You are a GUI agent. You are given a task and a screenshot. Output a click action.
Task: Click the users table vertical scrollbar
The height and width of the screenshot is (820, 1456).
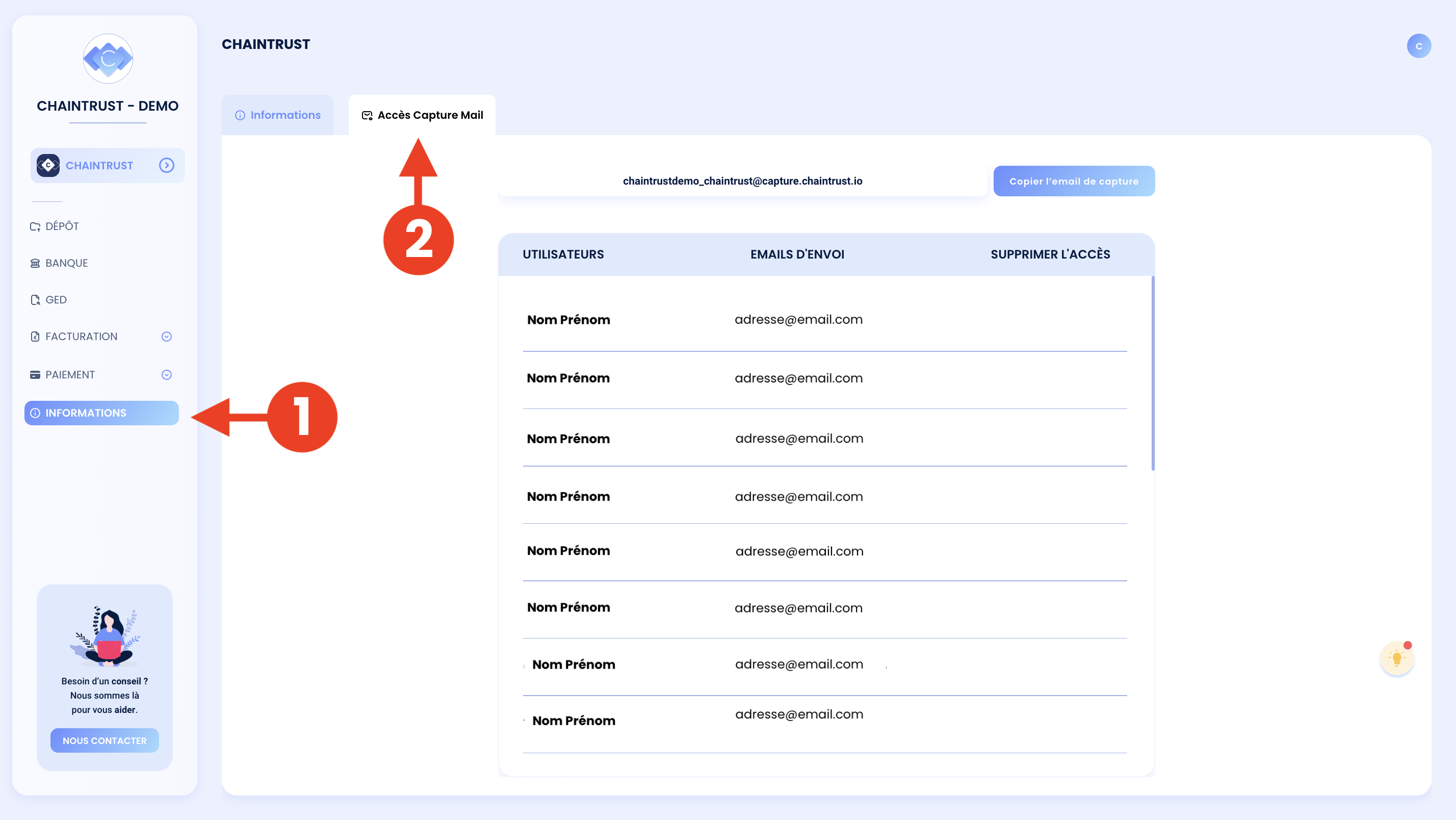(x=1153, y=373)
